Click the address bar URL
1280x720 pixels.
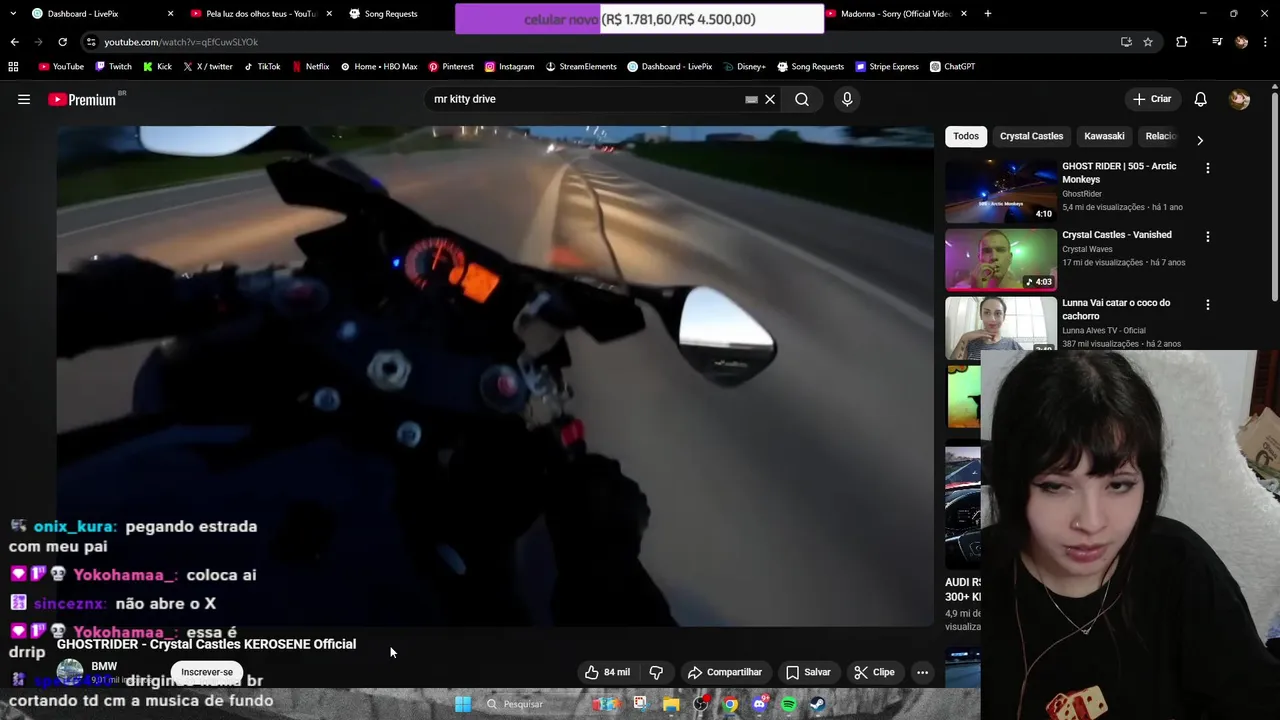click(181, 42)
